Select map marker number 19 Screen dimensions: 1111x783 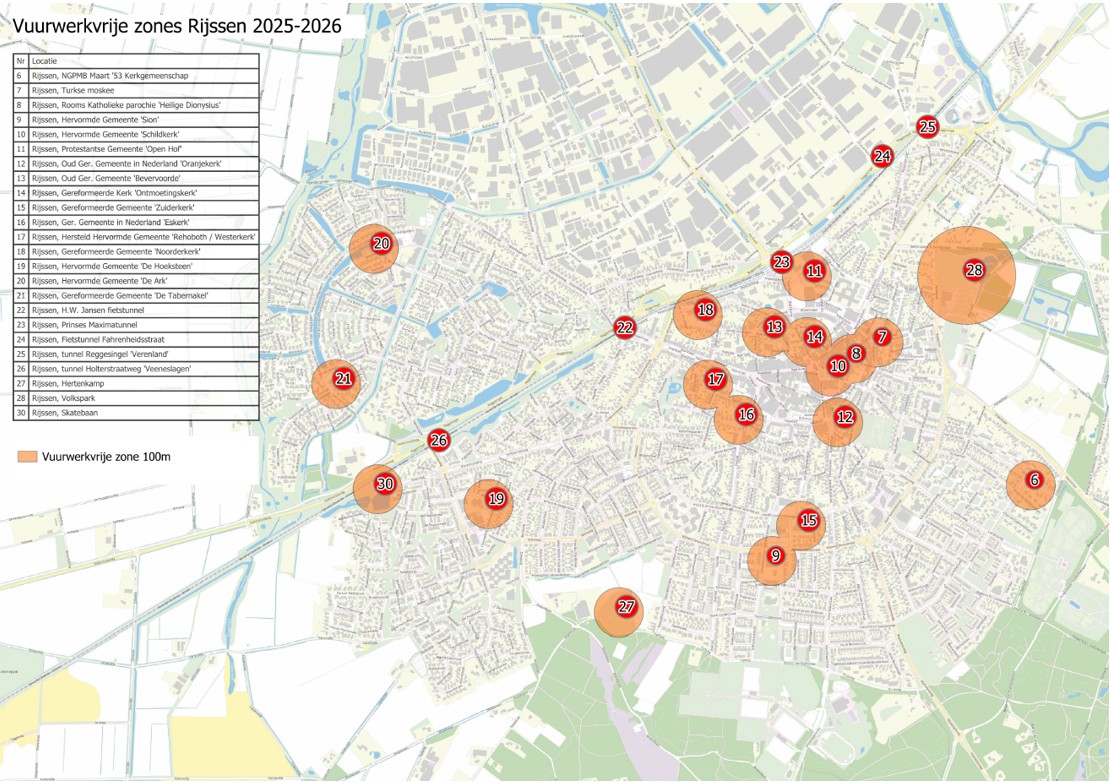(x=496, y=498)
